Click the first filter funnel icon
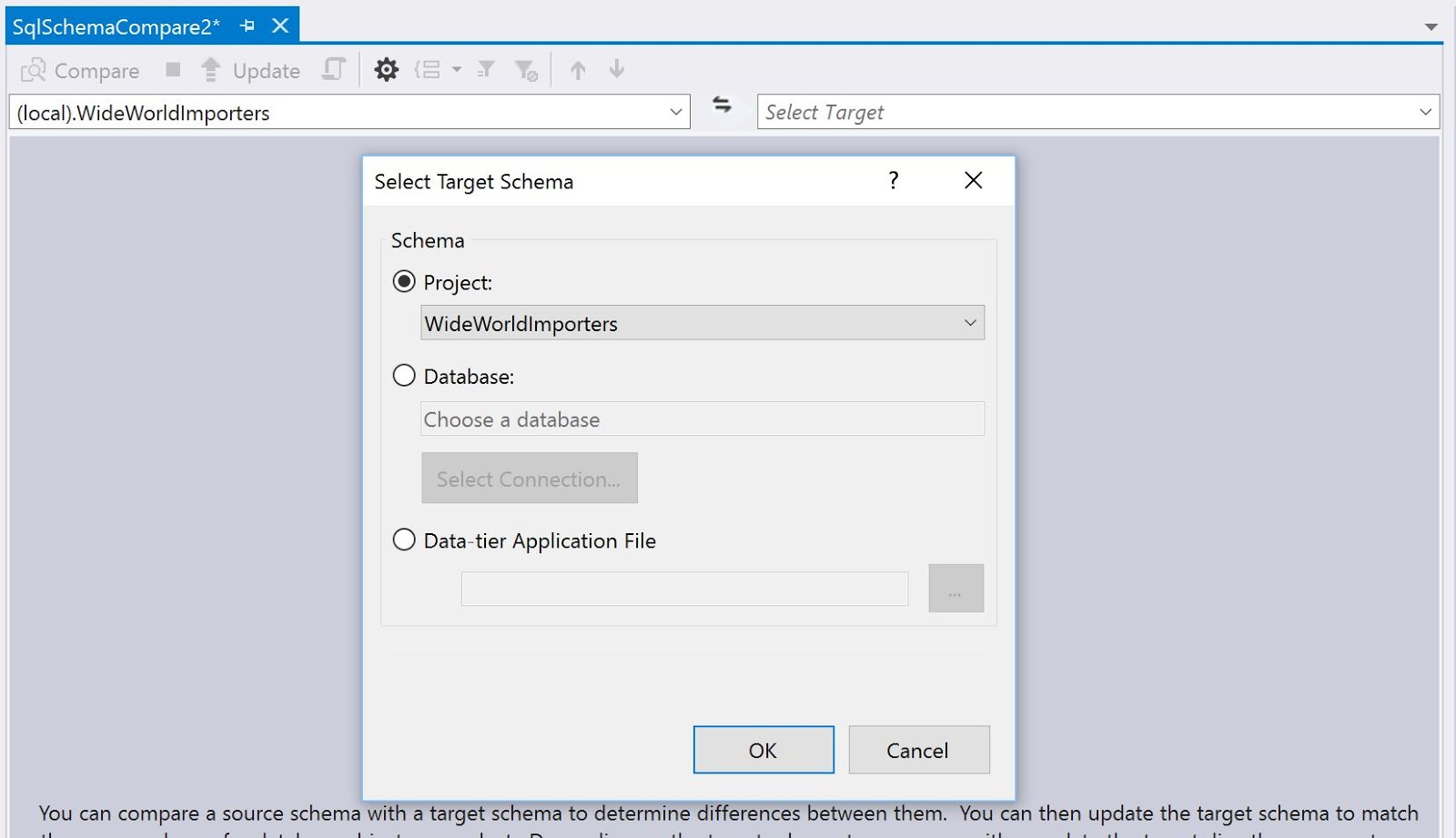The height and width of the screenshot is (838, 1456). coord(486,69)
